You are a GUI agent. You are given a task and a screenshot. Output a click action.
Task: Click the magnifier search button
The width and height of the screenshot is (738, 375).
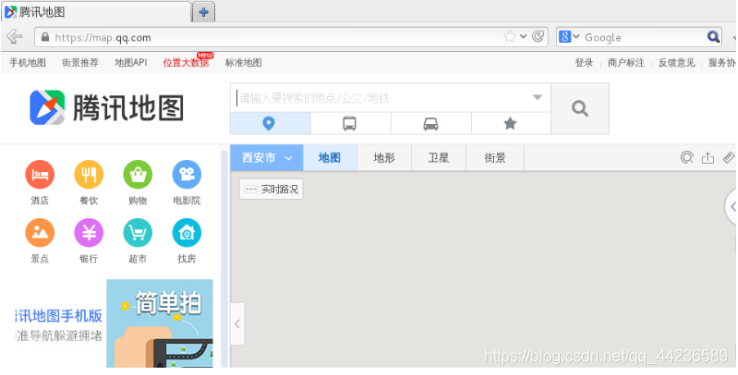[580, 109]
